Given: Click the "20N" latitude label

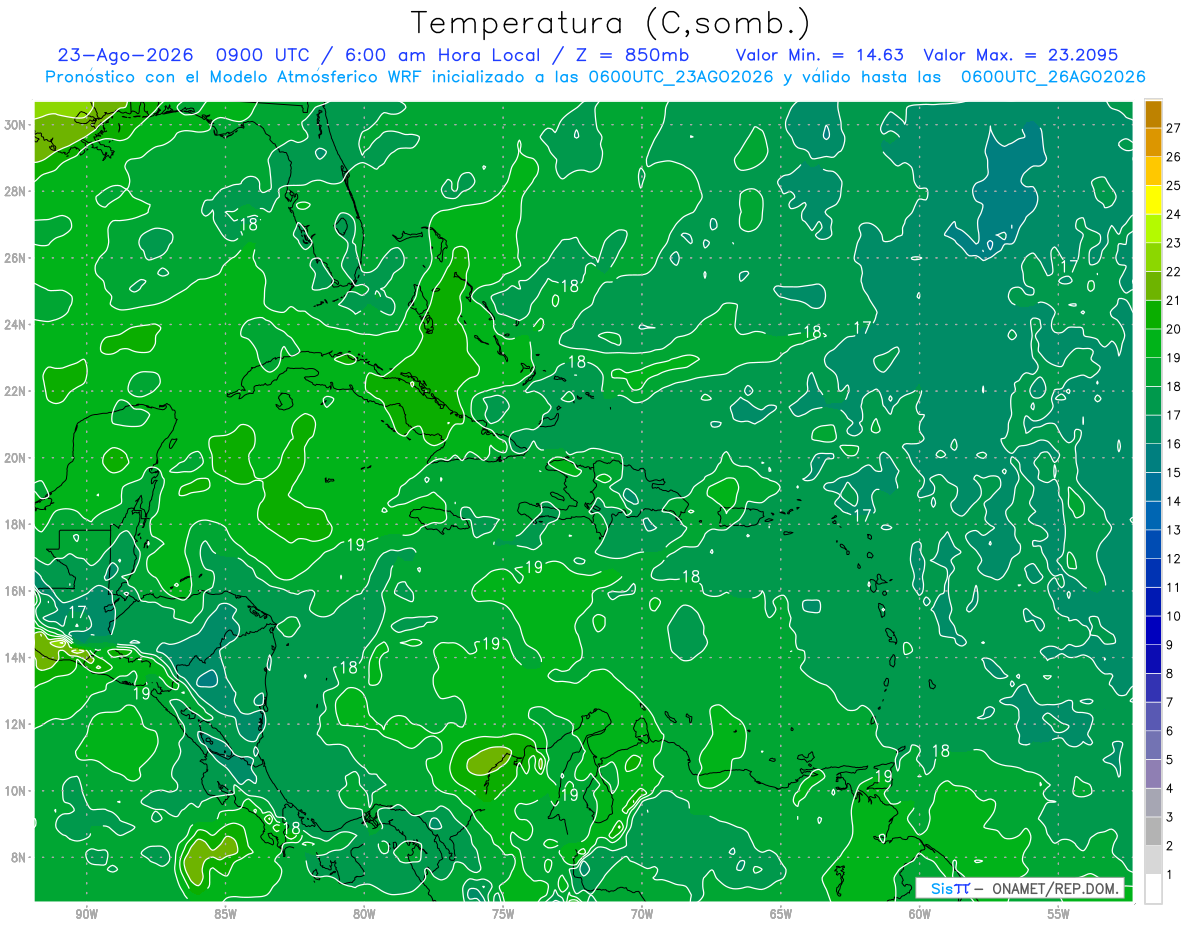Looking at the screenshot, I should click(15, 458).
